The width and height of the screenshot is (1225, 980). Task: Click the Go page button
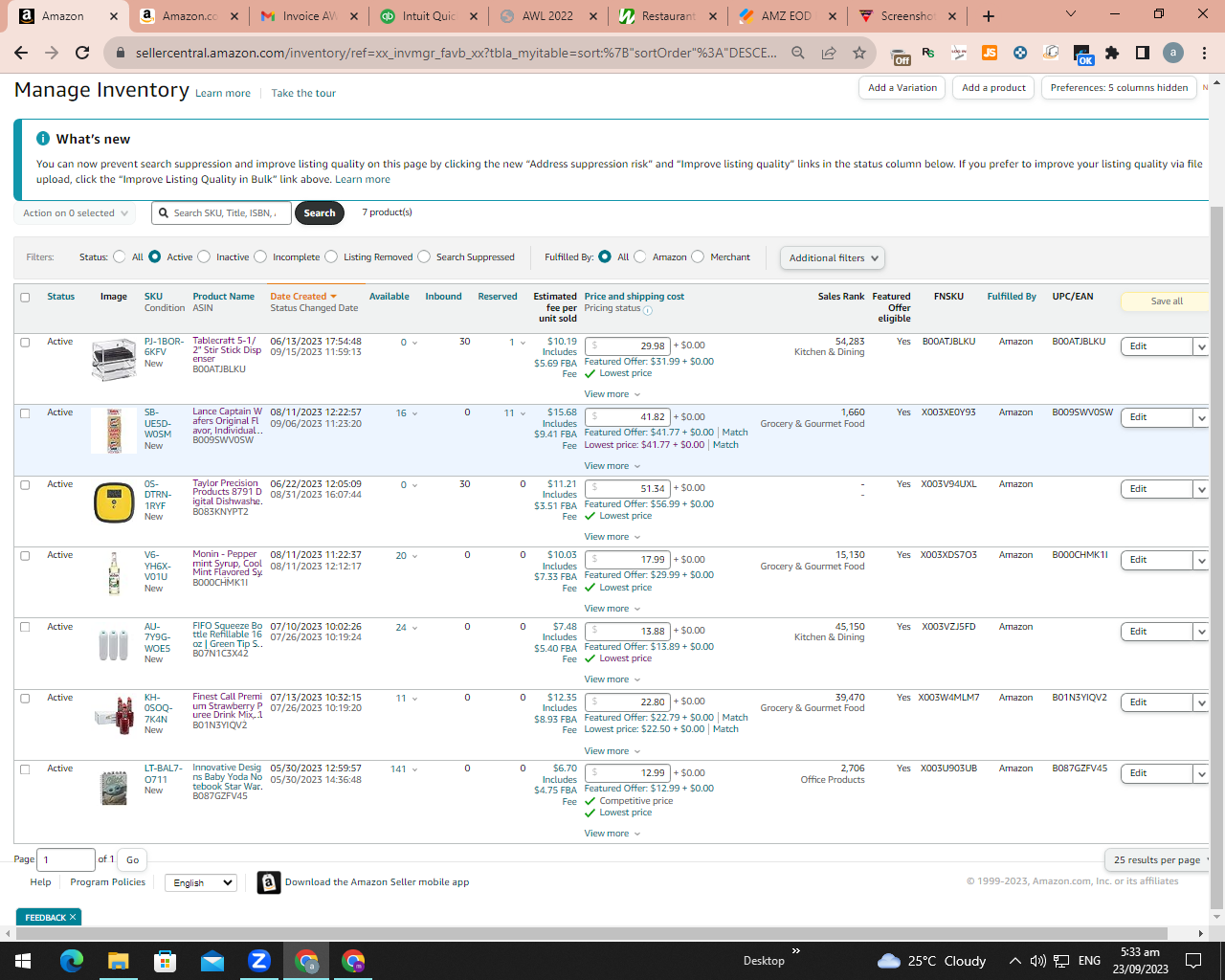click(x=133, y=859)
